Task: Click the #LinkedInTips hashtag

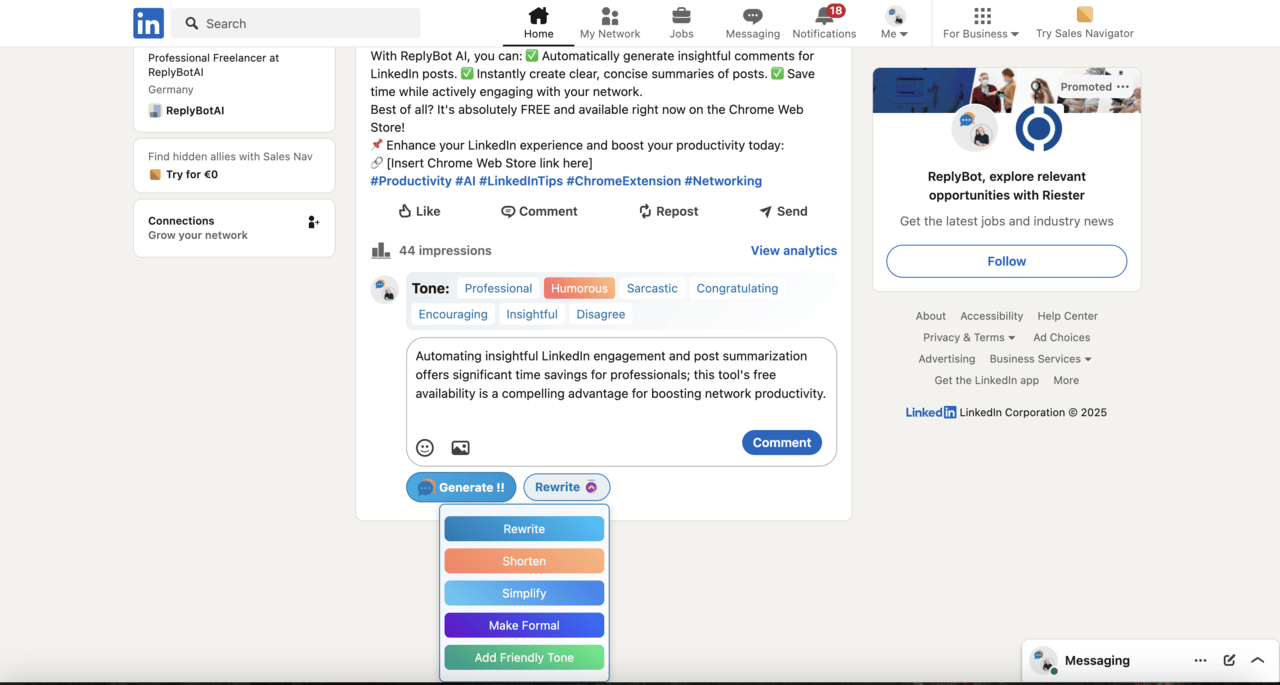Action: [521, 181]
